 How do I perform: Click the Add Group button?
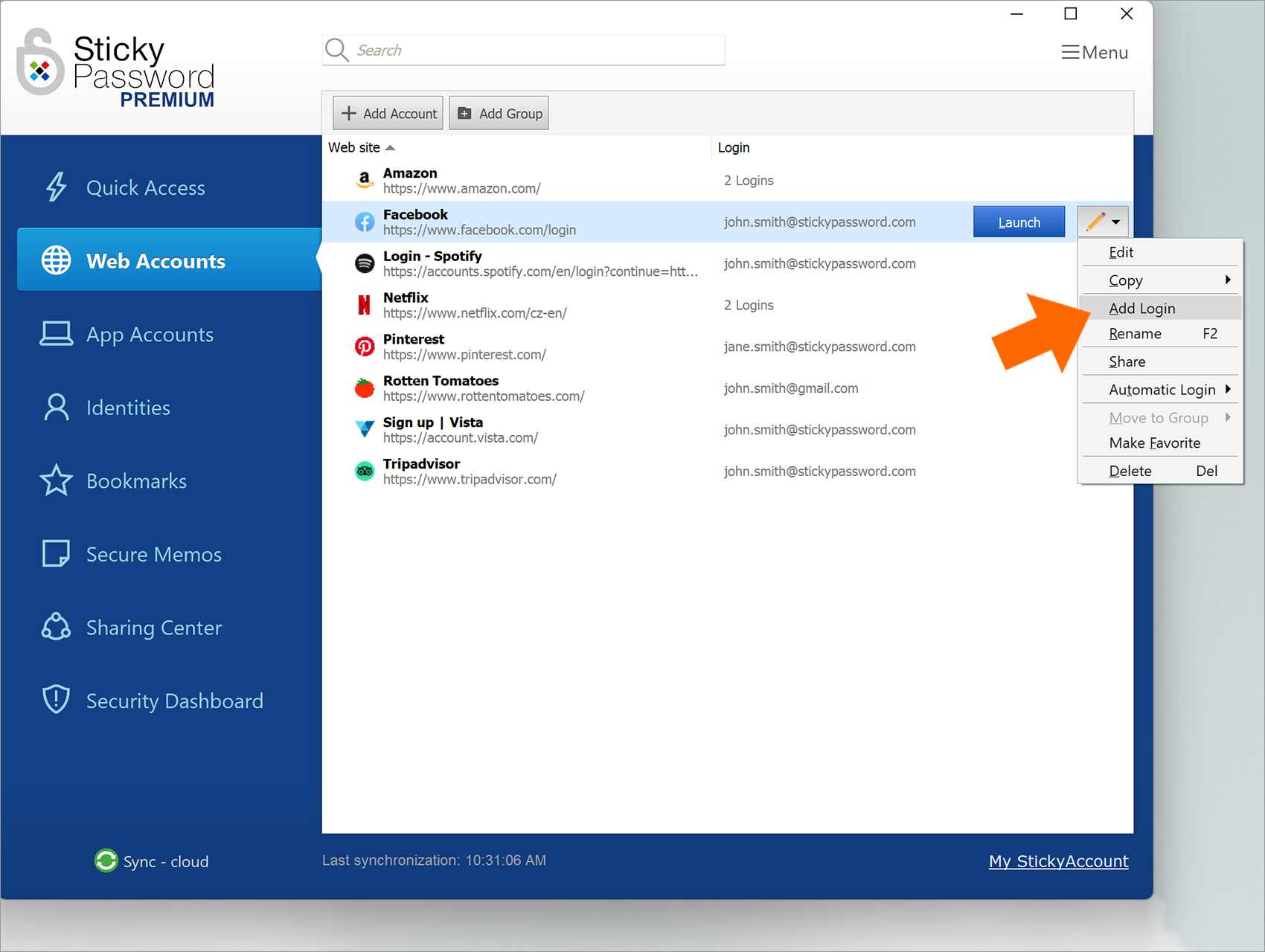[x=499, y=113]
